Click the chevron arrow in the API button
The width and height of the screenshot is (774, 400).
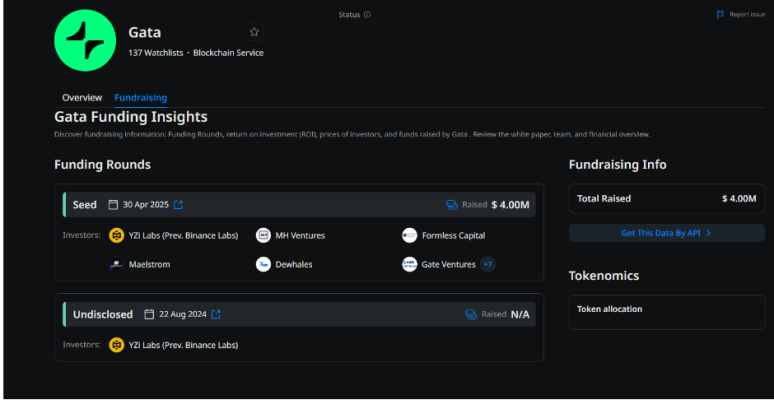(708, 233)
